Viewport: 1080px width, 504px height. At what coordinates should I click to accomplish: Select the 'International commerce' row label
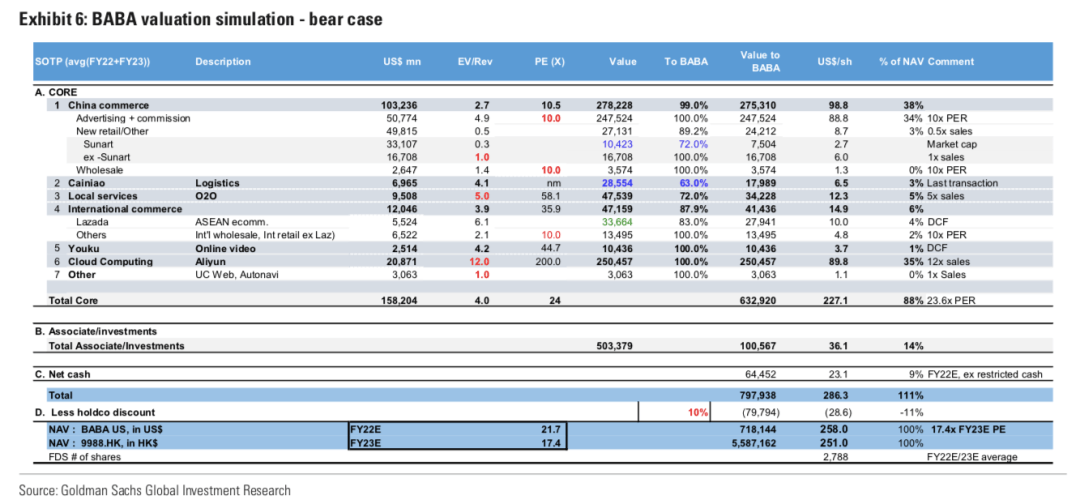tap(124, 209)
